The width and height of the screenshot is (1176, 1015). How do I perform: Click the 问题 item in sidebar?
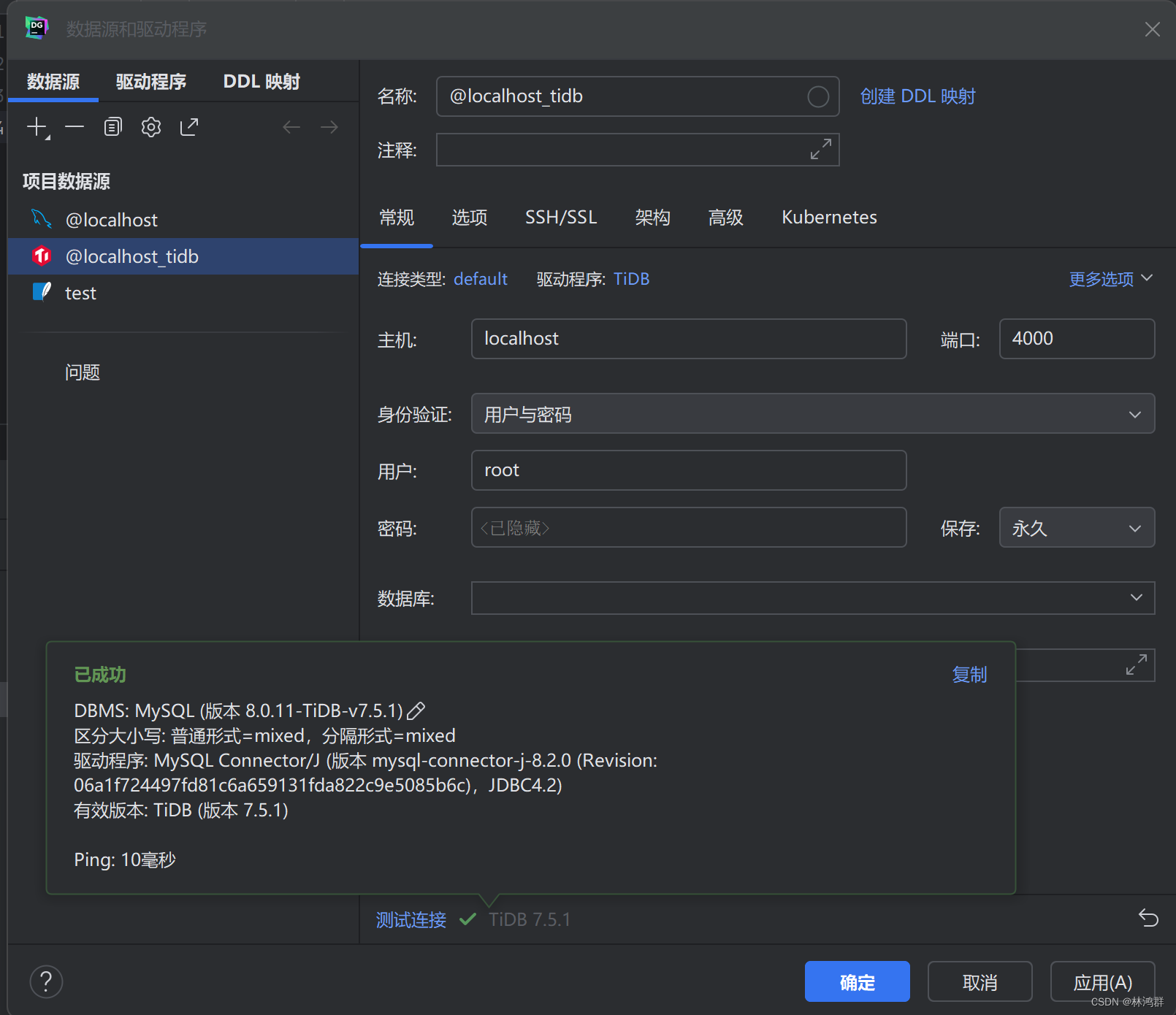click(x=82, y=372)
